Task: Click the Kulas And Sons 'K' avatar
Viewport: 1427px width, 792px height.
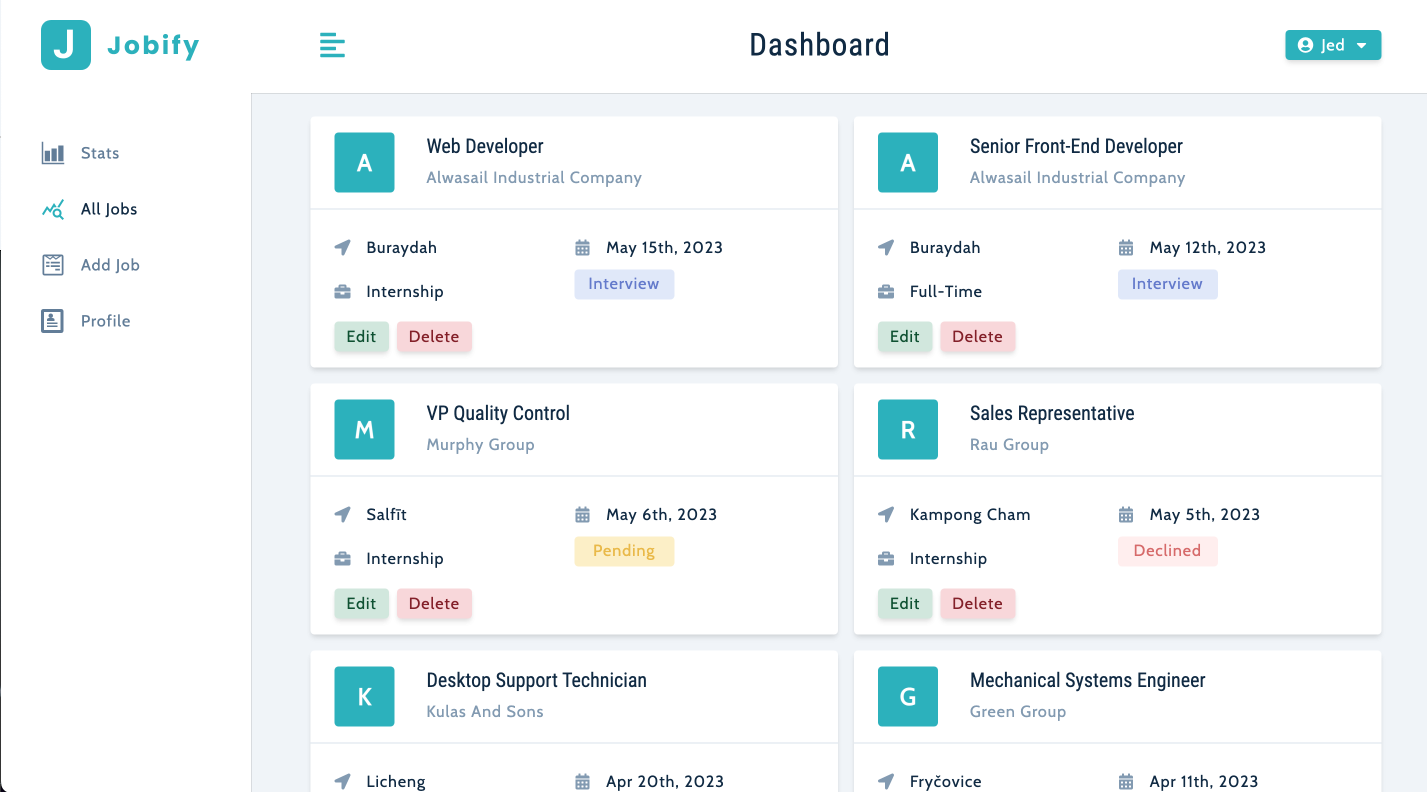Action: coord(364,697)
